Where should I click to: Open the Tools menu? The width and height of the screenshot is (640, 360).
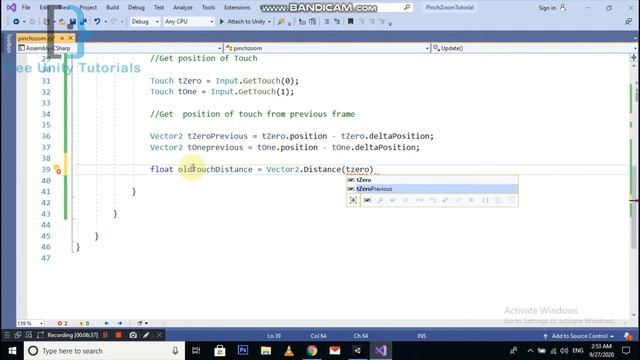208,7
